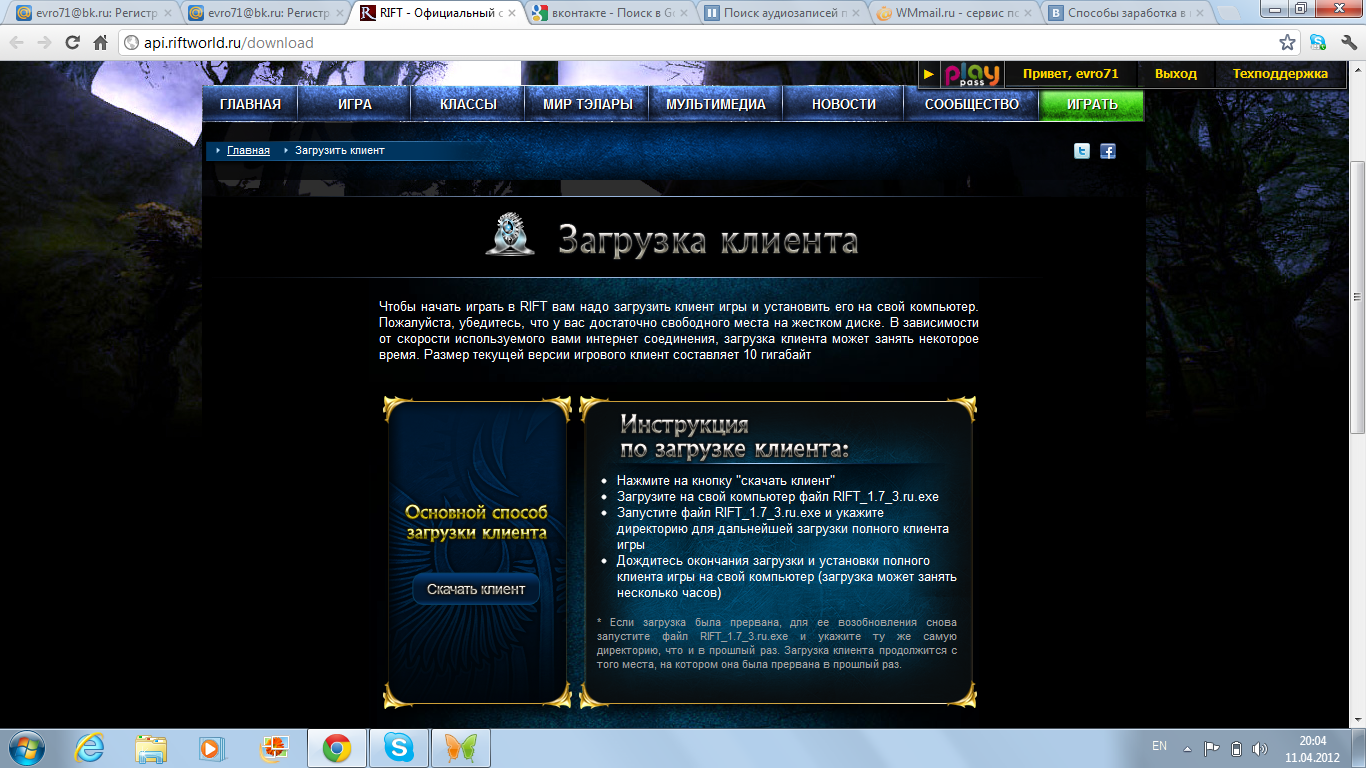The height and width of the screenshot is (768, 1366).
Task: Click Главная breadcrumb link
Action: click(x=248, y=150)
